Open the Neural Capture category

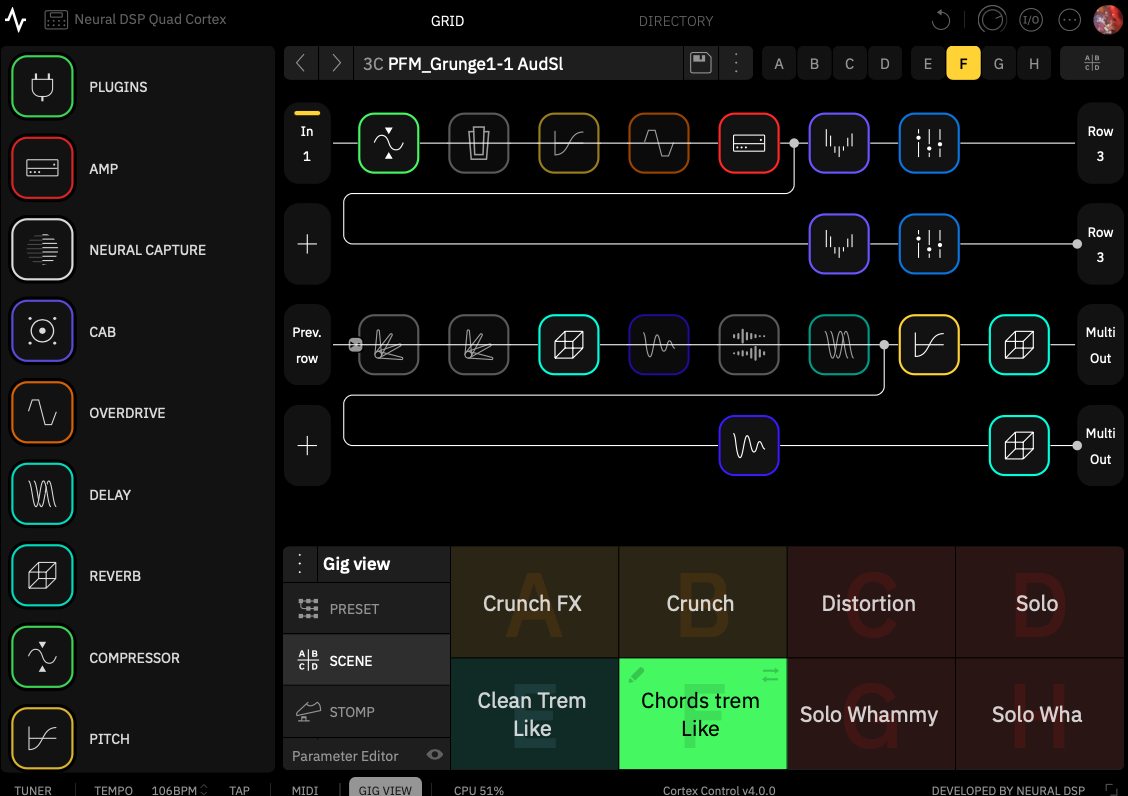coord(42,250)
